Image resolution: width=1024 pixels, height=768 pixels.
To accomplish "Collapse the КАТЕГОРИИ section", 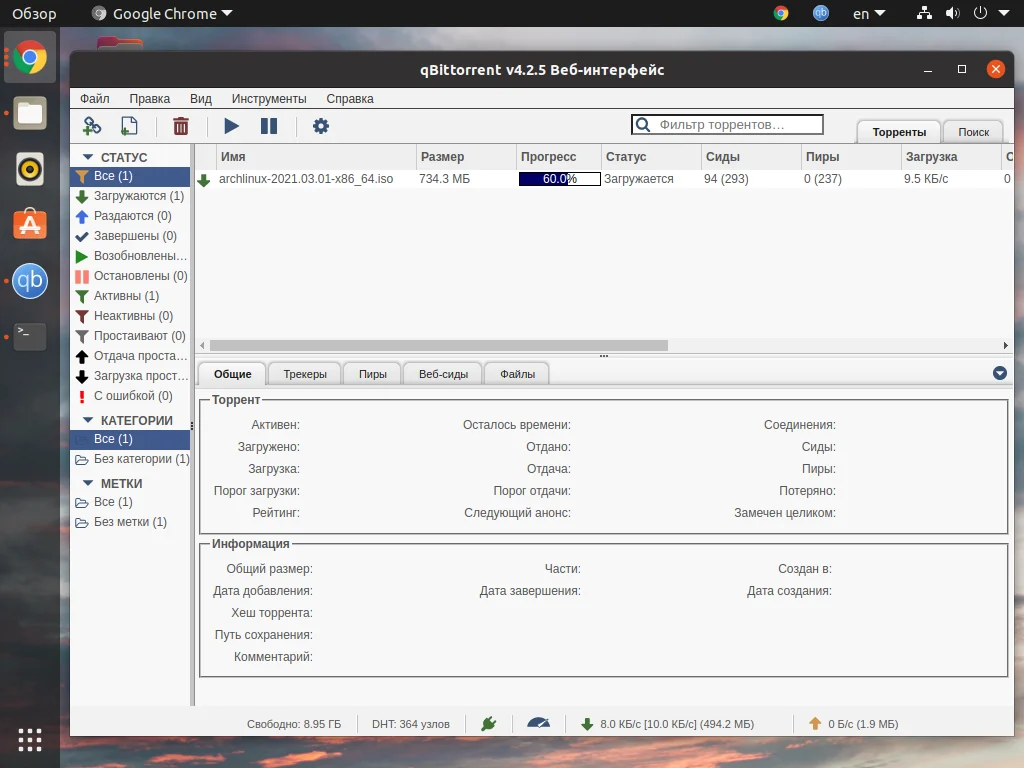I will click(88, 421).
